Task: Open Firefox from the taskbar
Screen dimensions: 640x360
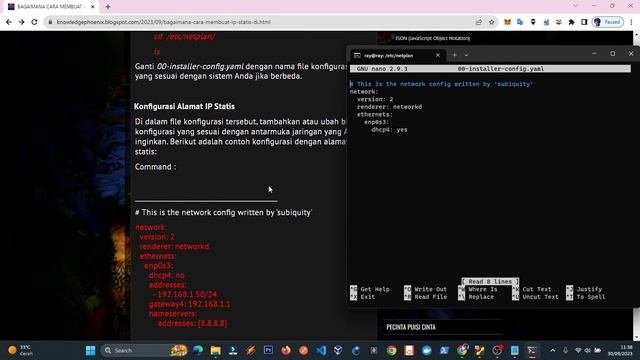Action: 286,350
